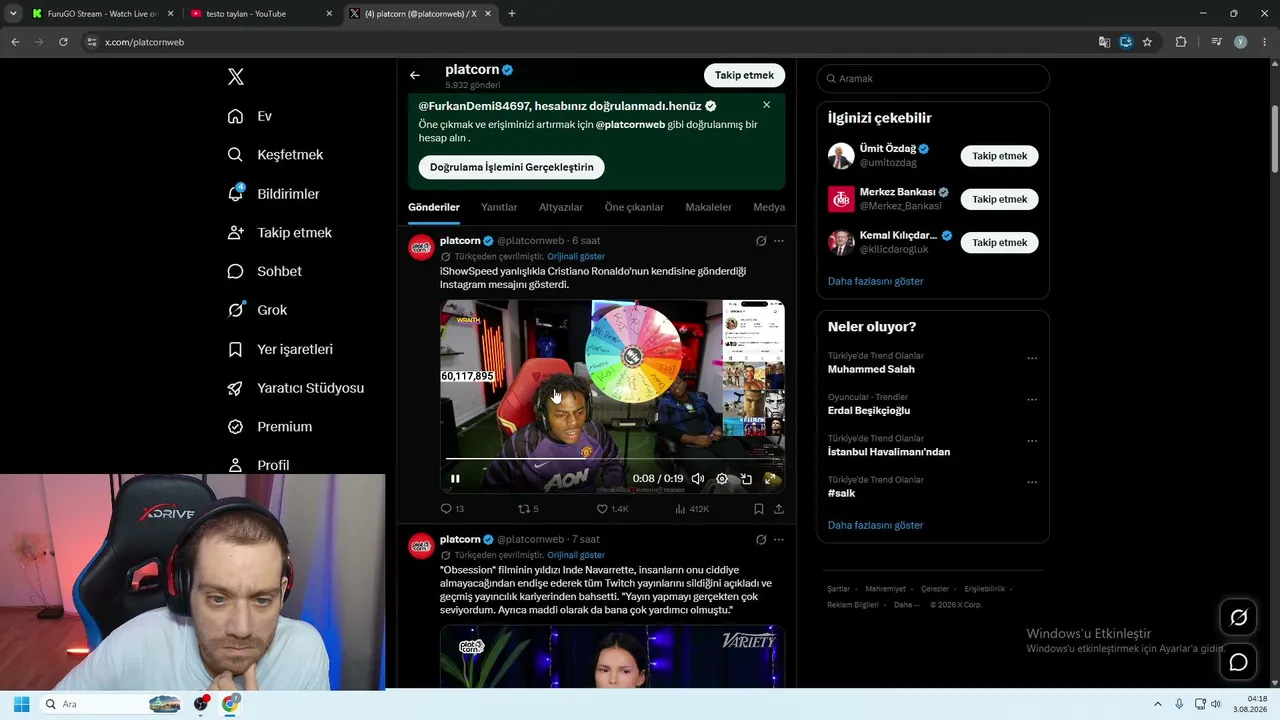Open more options for Muhammed Salah trend
The image size is (1280, 720).
(x=1032, y=358)
